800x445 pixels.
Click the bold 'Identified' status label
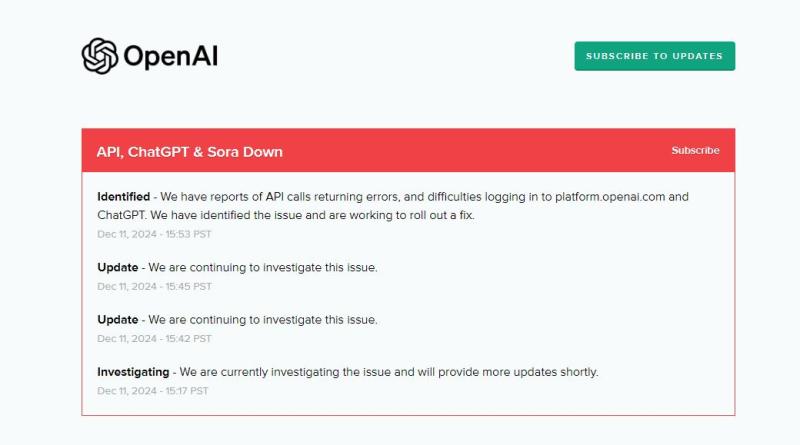point(124,197)
